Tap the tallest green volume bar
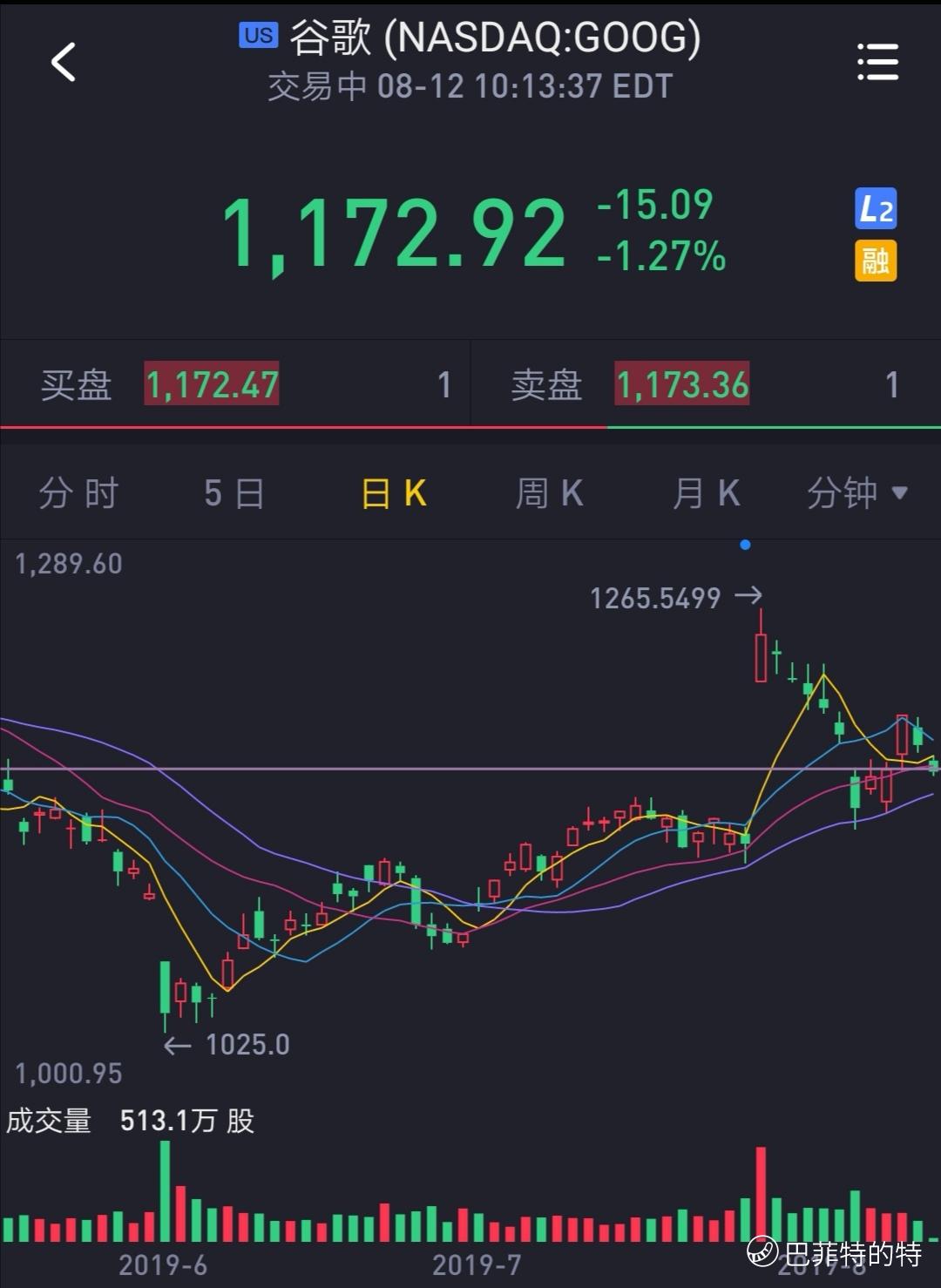 pyautogui.click(x=165, y=1191)
